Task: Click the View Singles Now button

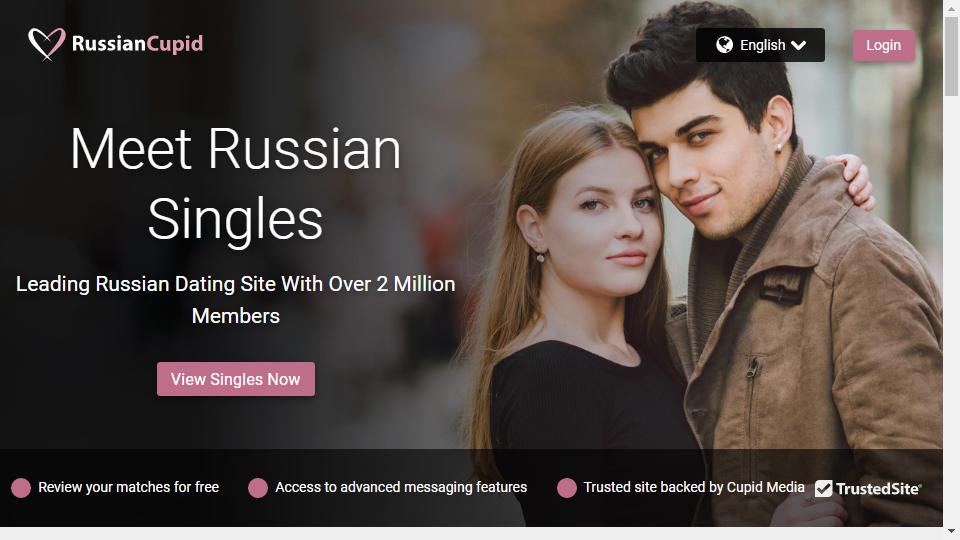Action: click(236, 379)
